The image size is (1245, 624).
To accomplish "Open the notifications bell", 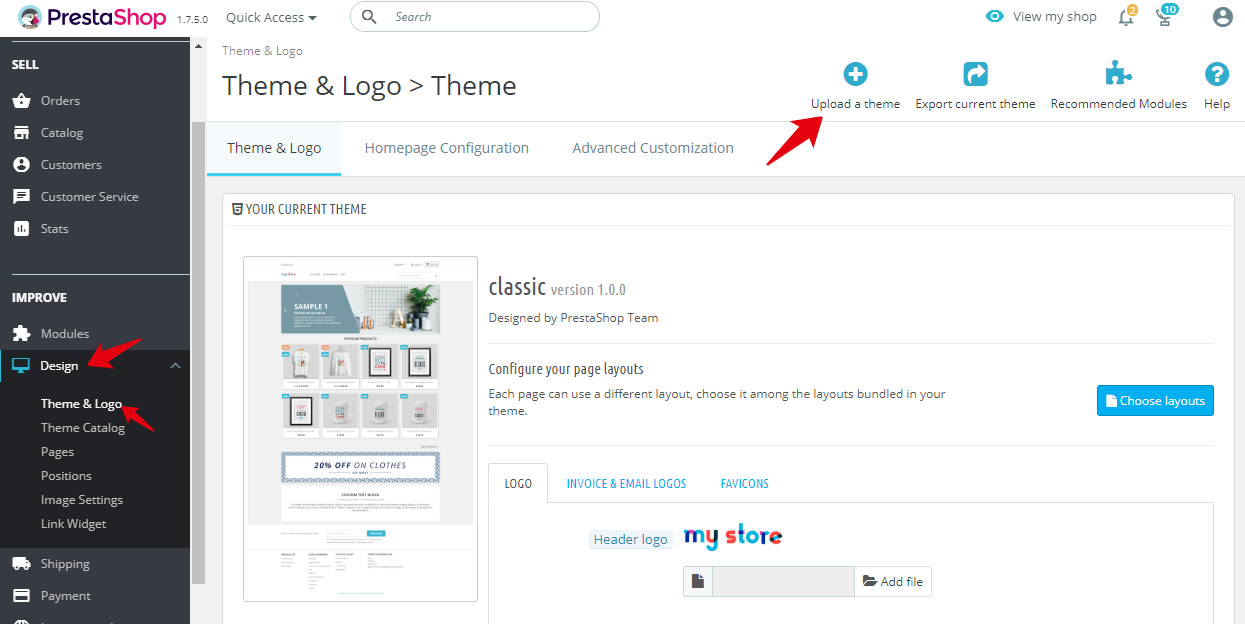I will point(1127,16).
